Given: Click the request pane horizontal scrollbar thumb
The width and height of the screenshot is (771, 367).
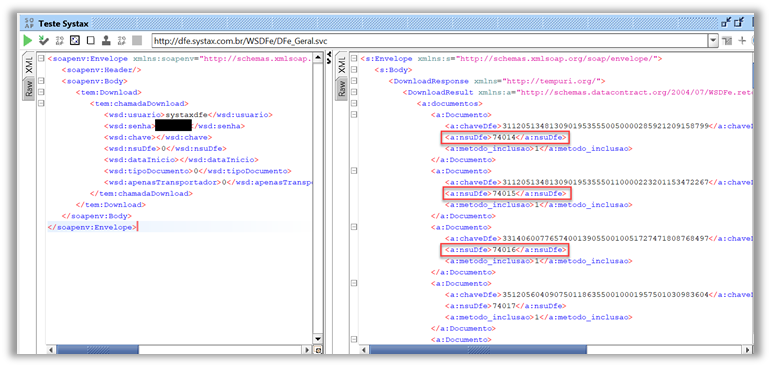Looking at the screenshot, I should point(97,350).
